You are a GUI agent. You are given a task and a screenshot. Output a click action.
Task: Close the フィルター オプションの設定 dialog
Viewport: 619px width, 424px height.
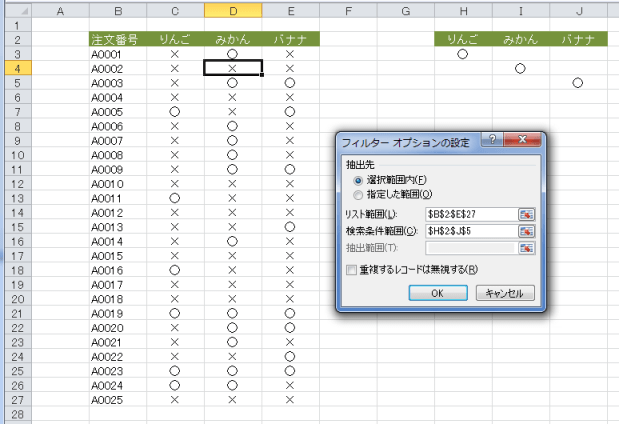pos(521,141)
